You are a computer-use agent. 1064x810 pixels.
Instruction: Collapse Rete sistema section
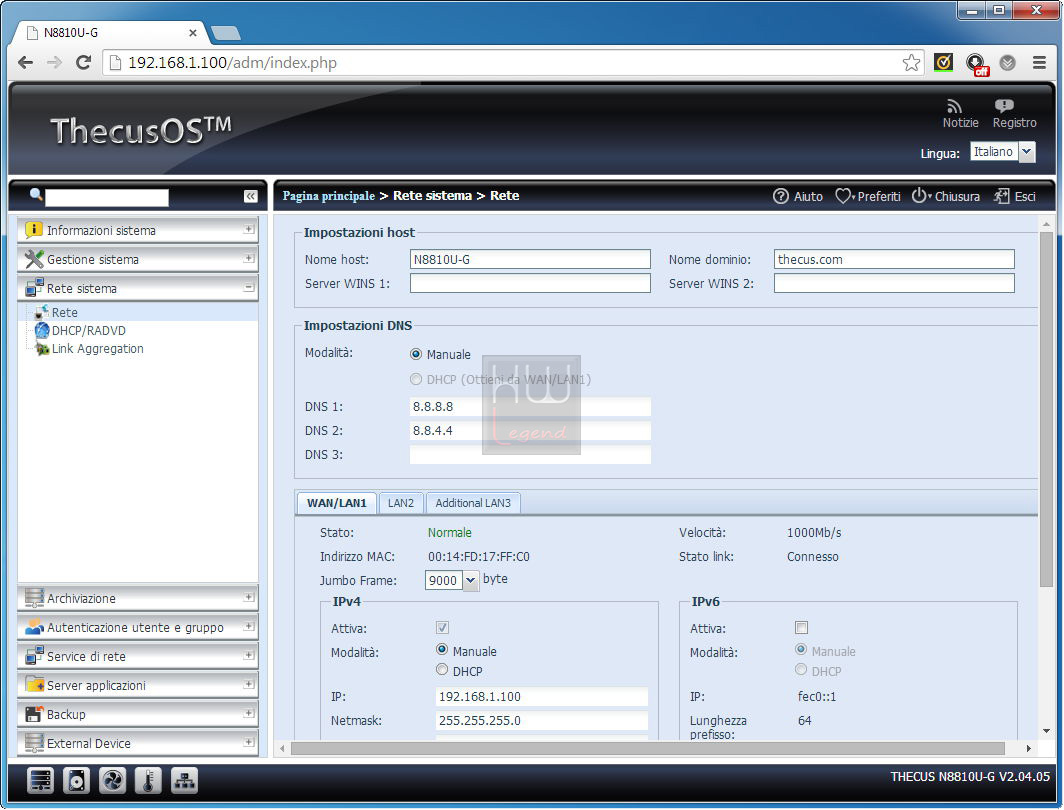[138, 288]
